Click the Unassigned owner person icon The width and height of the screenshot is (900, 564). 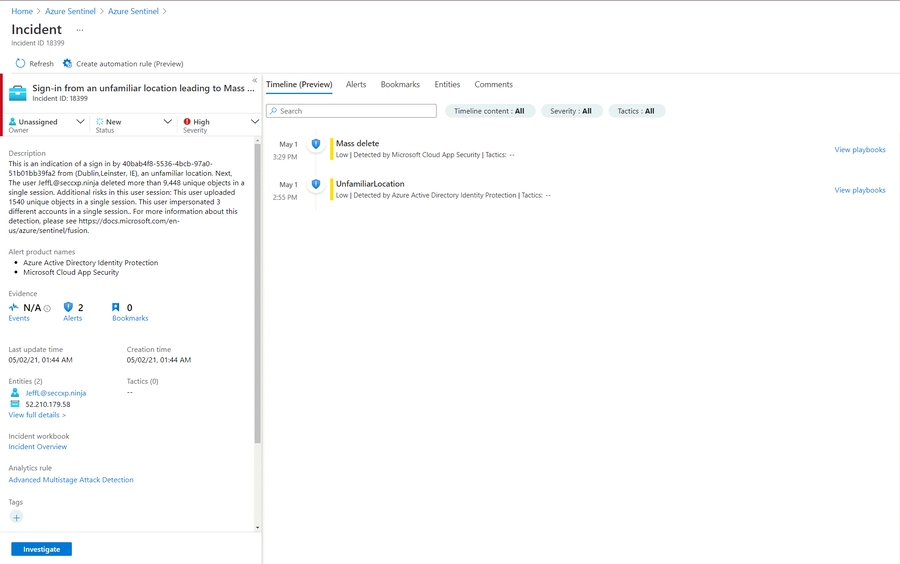[x=13, y=122]
